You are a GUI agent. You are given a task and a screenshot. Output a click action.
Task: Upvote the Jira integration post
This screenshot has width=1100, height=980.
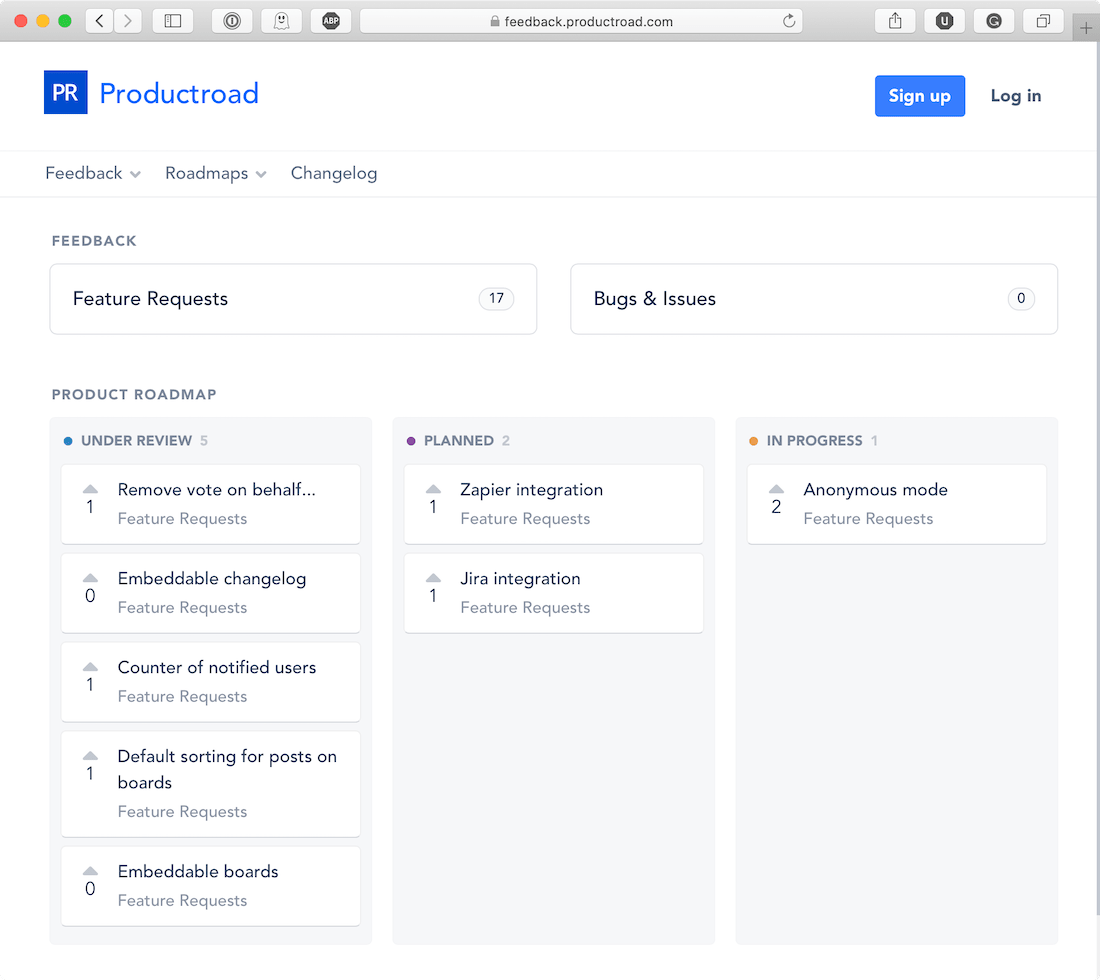pos(434,578)
